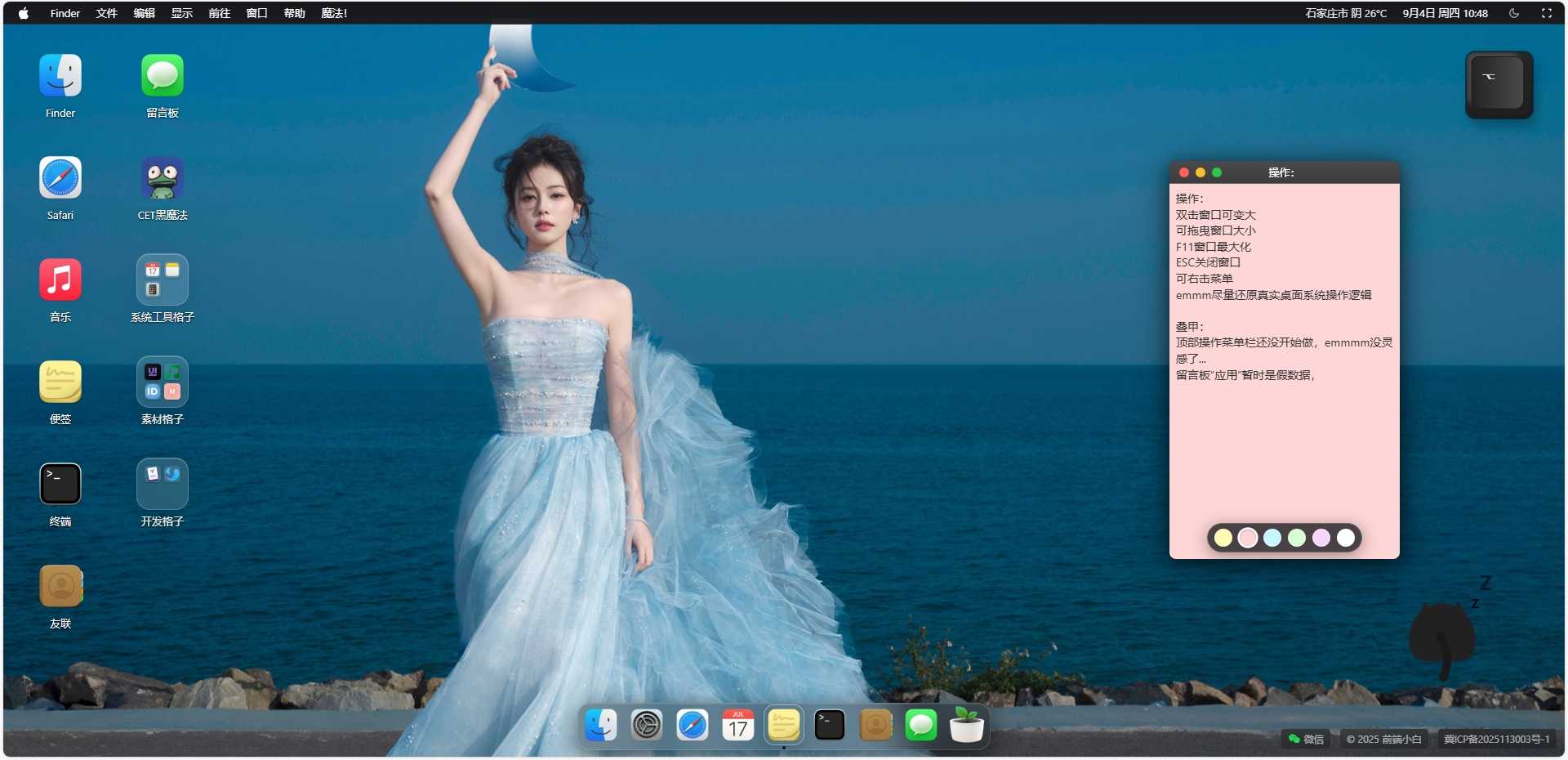Image resolution: width=1568 pixels, height=760 pixels.
Task: Expand the 素材格子 folder
Action: 162,382
